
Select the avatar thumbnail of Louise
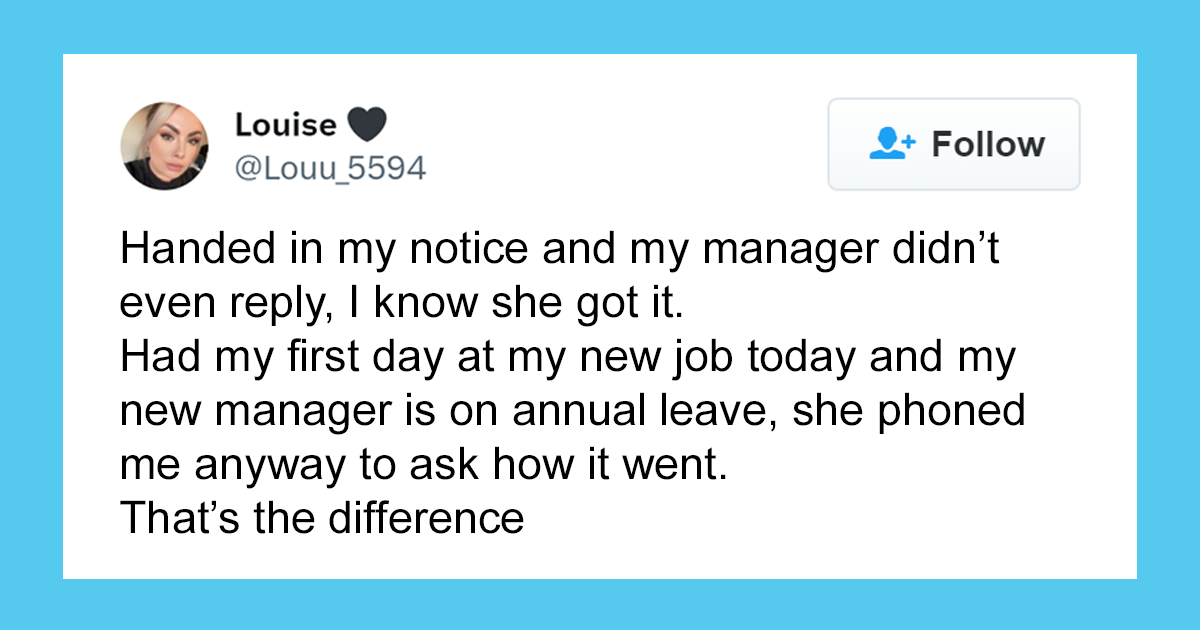point(167,145)
